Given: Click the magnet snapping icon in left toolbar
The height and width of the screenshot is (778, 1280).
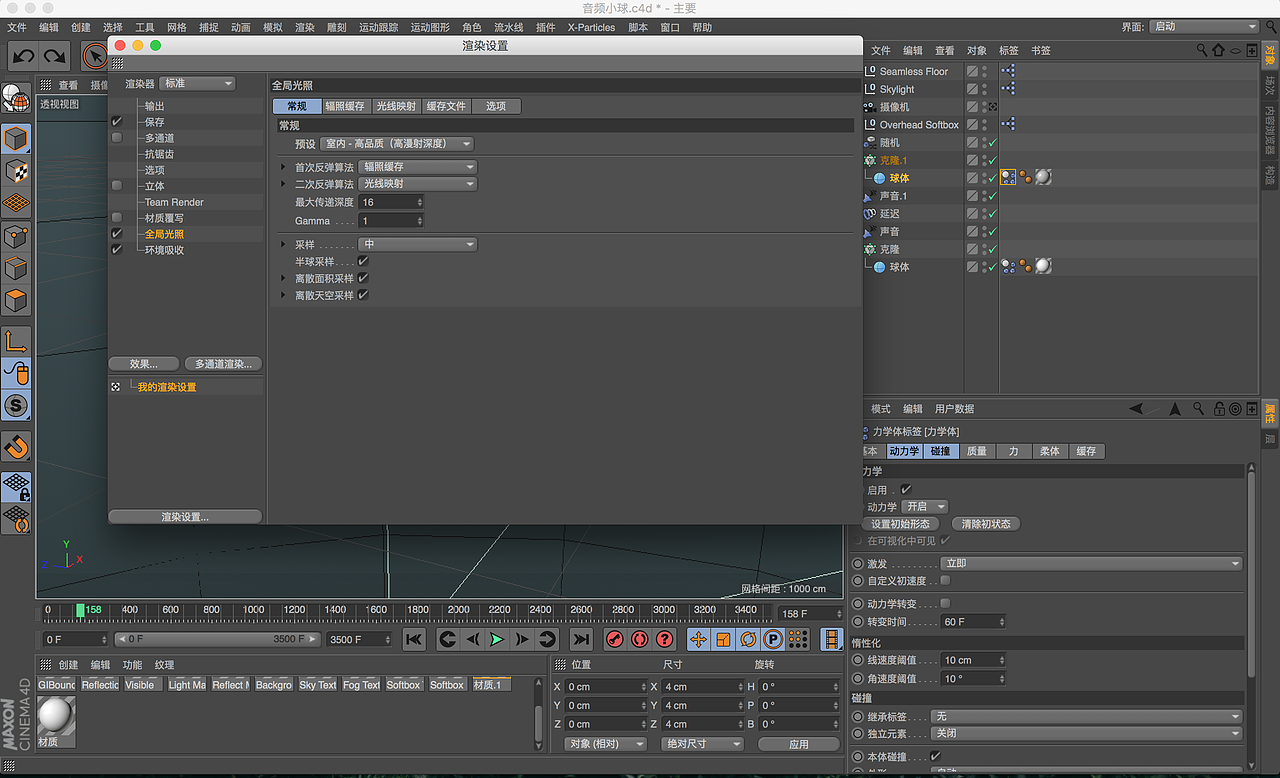Looking at the screenshot, I should point(16,446).
